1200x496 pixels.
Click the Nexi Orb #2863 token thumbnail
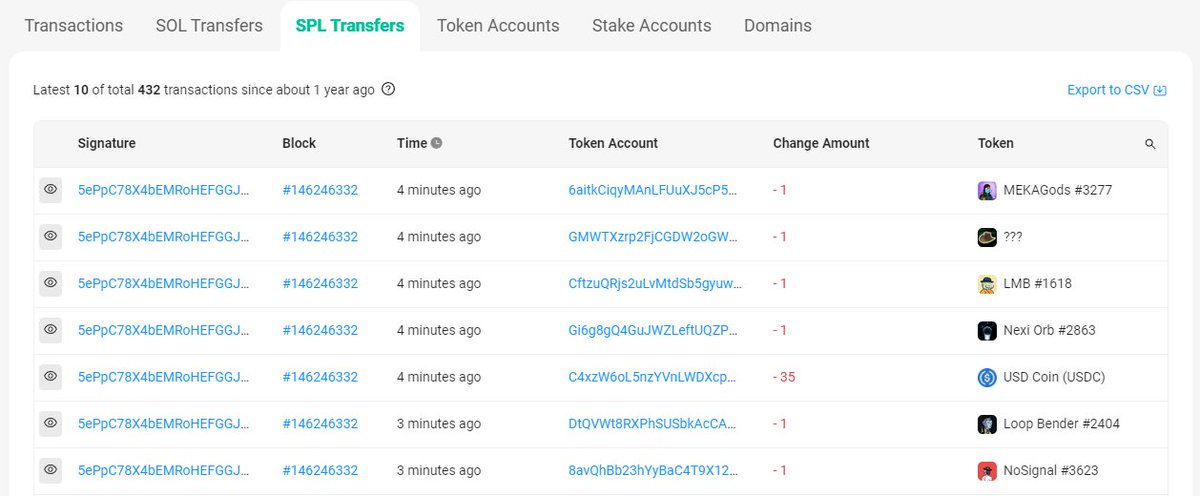pos(987,330)
